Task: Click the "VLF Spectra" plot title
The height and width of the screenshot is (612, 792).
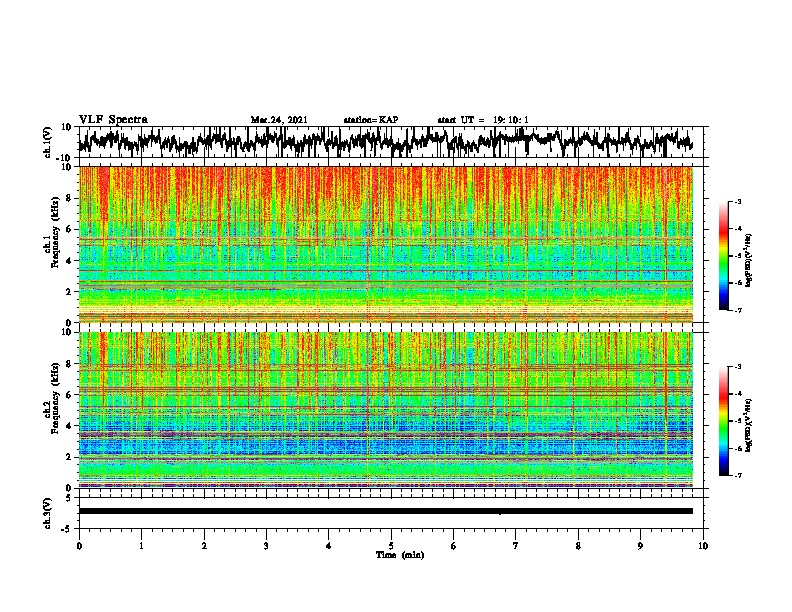Action: click(x=113, y=119)
